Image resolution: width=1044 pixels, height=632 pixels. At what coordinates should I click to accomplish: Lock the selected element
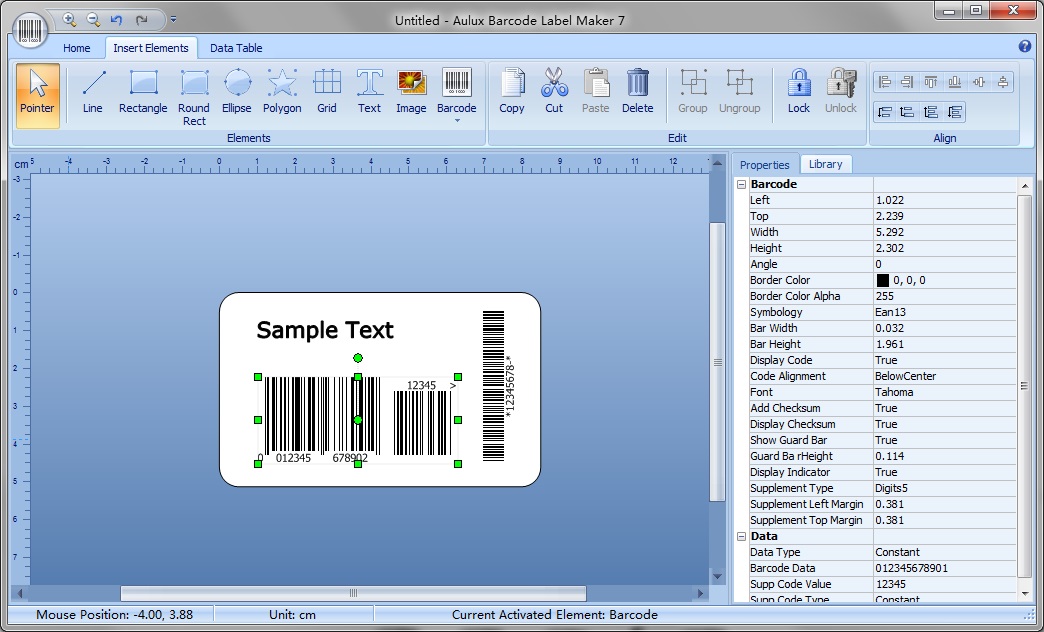coord(799,91)
